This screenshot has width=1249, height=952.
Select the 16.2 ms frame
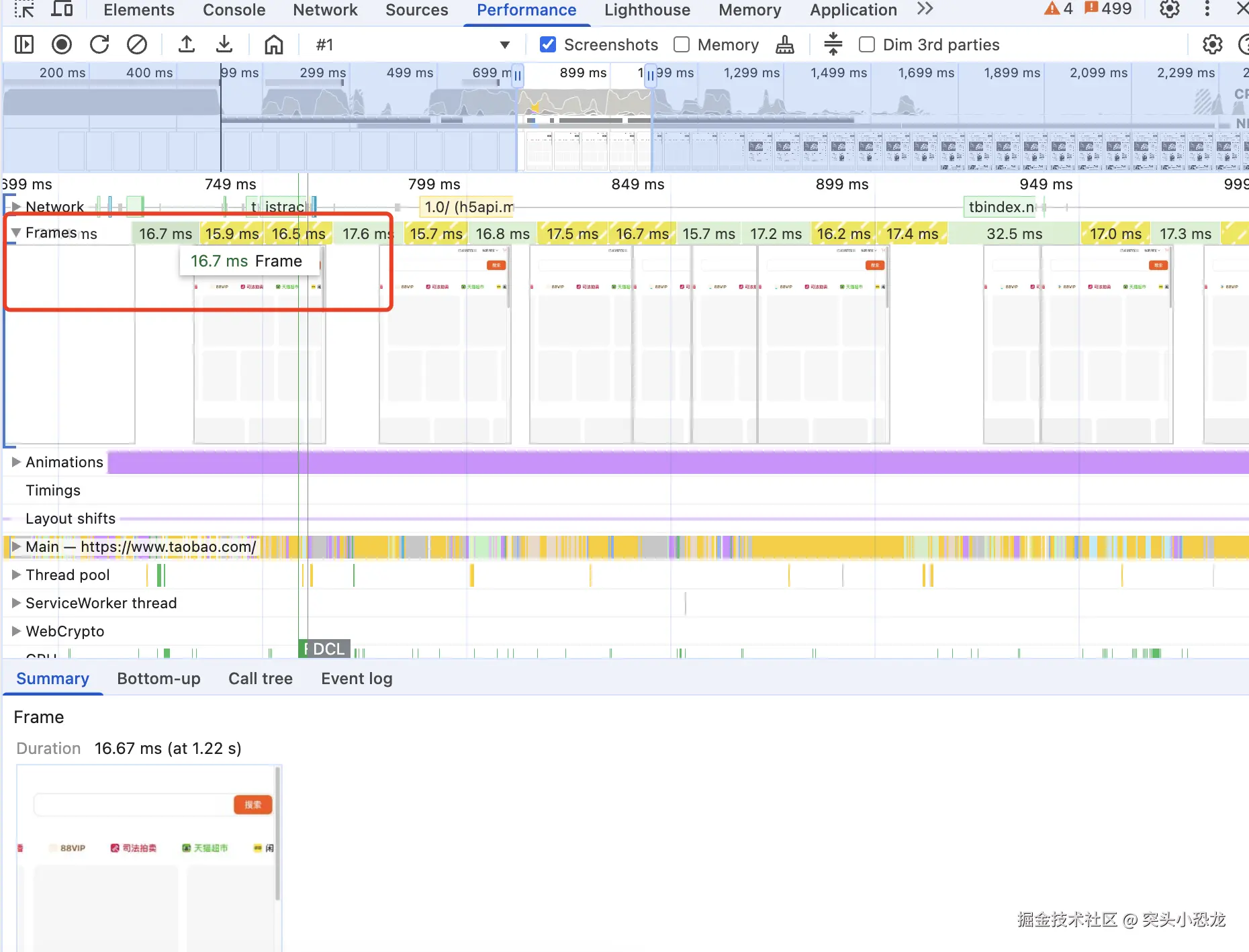point(843,234)
